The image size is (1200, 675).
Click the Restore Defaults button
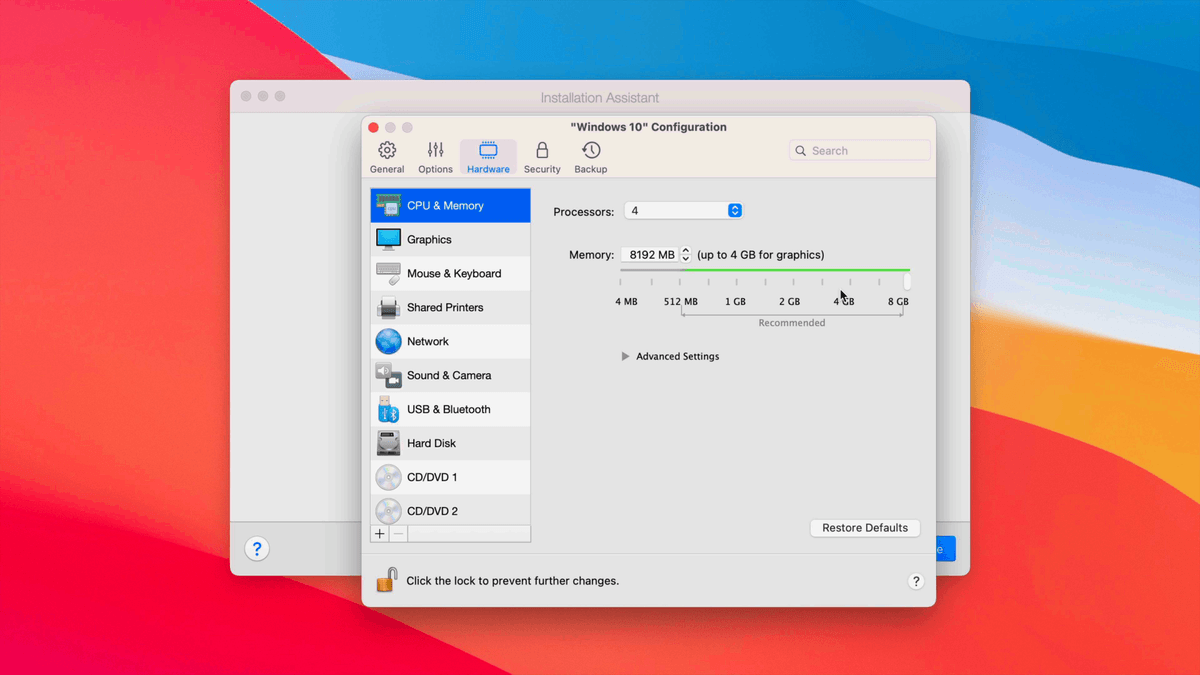(864, 527)
